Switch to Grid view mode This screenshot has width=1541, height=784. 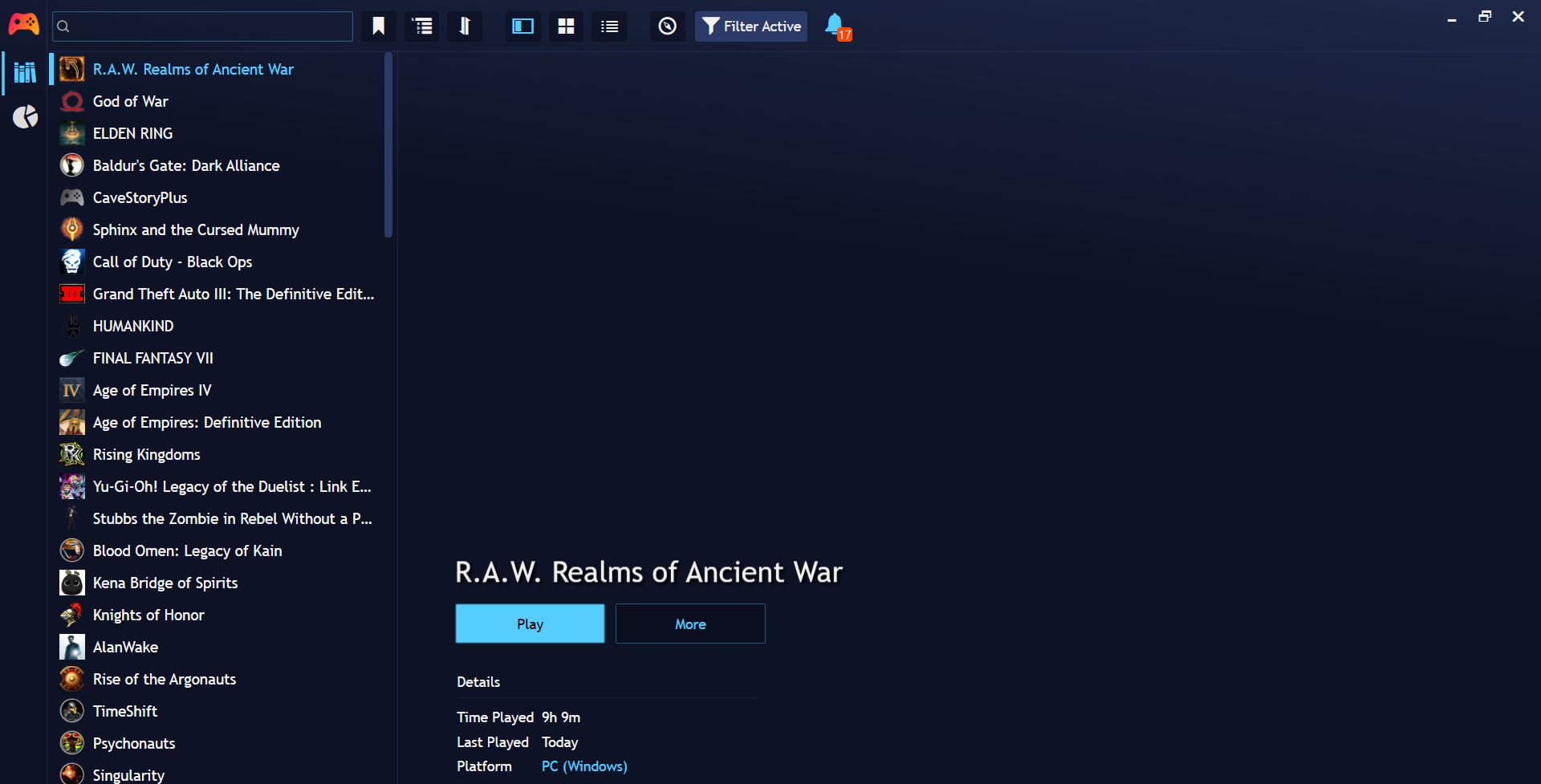coord(566,26)
